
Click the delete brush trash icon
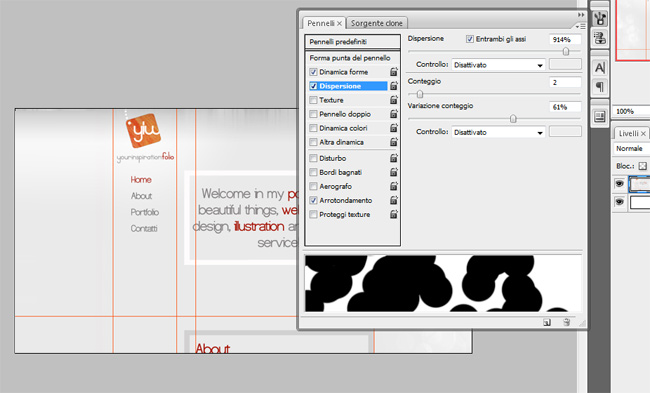coord(566,322)
